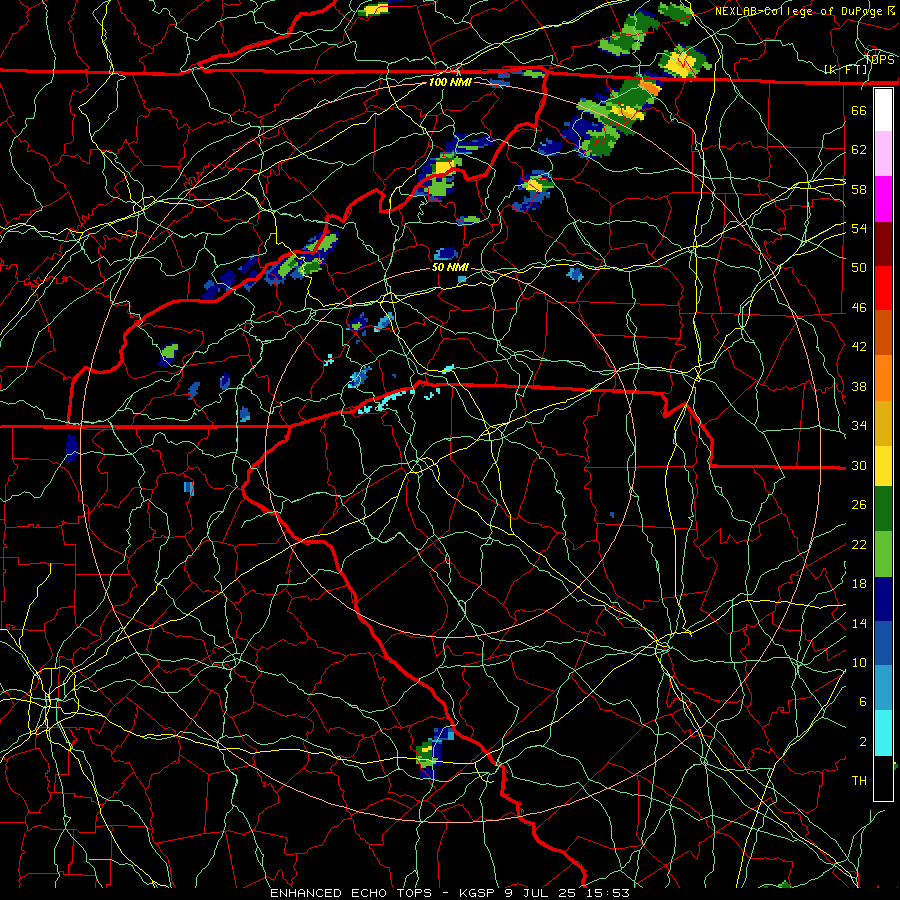Pick the medium blue swatch below navy
The width and height of the screenshot is (900, 900).
pyautogui.click(x=883, y=643)
